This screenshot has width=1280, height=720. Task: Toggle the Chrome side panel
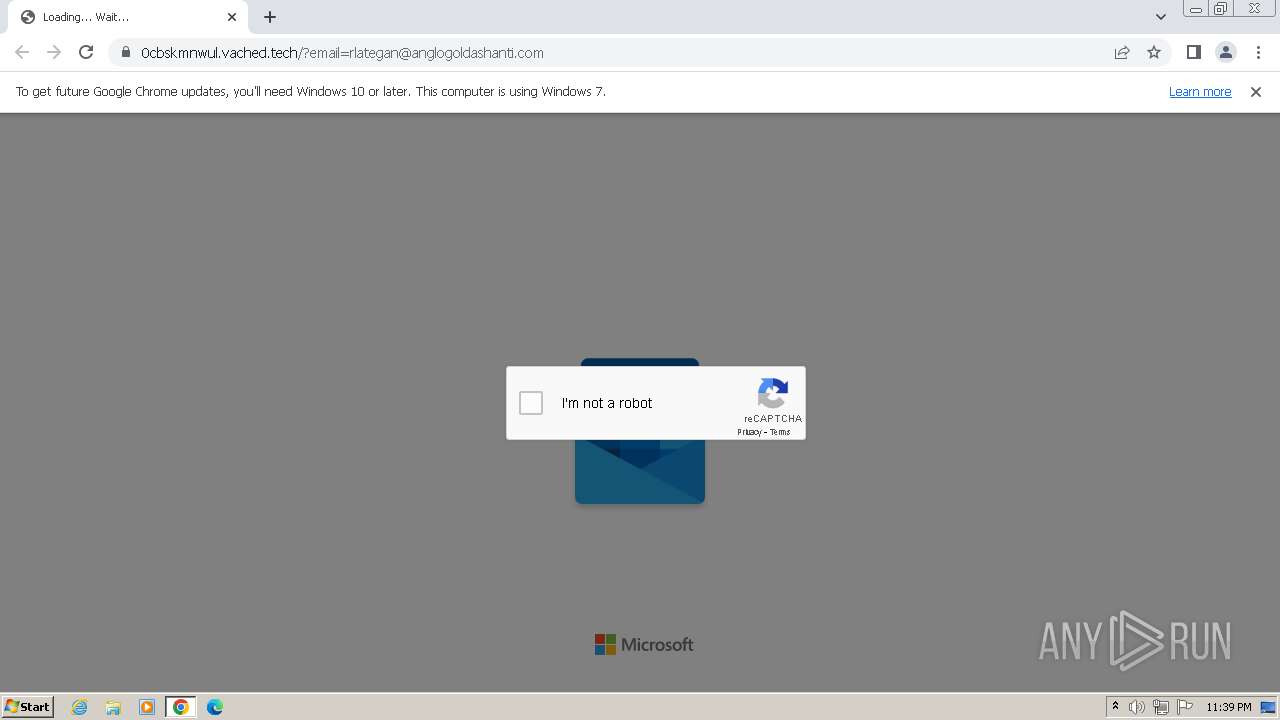(x=1193, y=52)
